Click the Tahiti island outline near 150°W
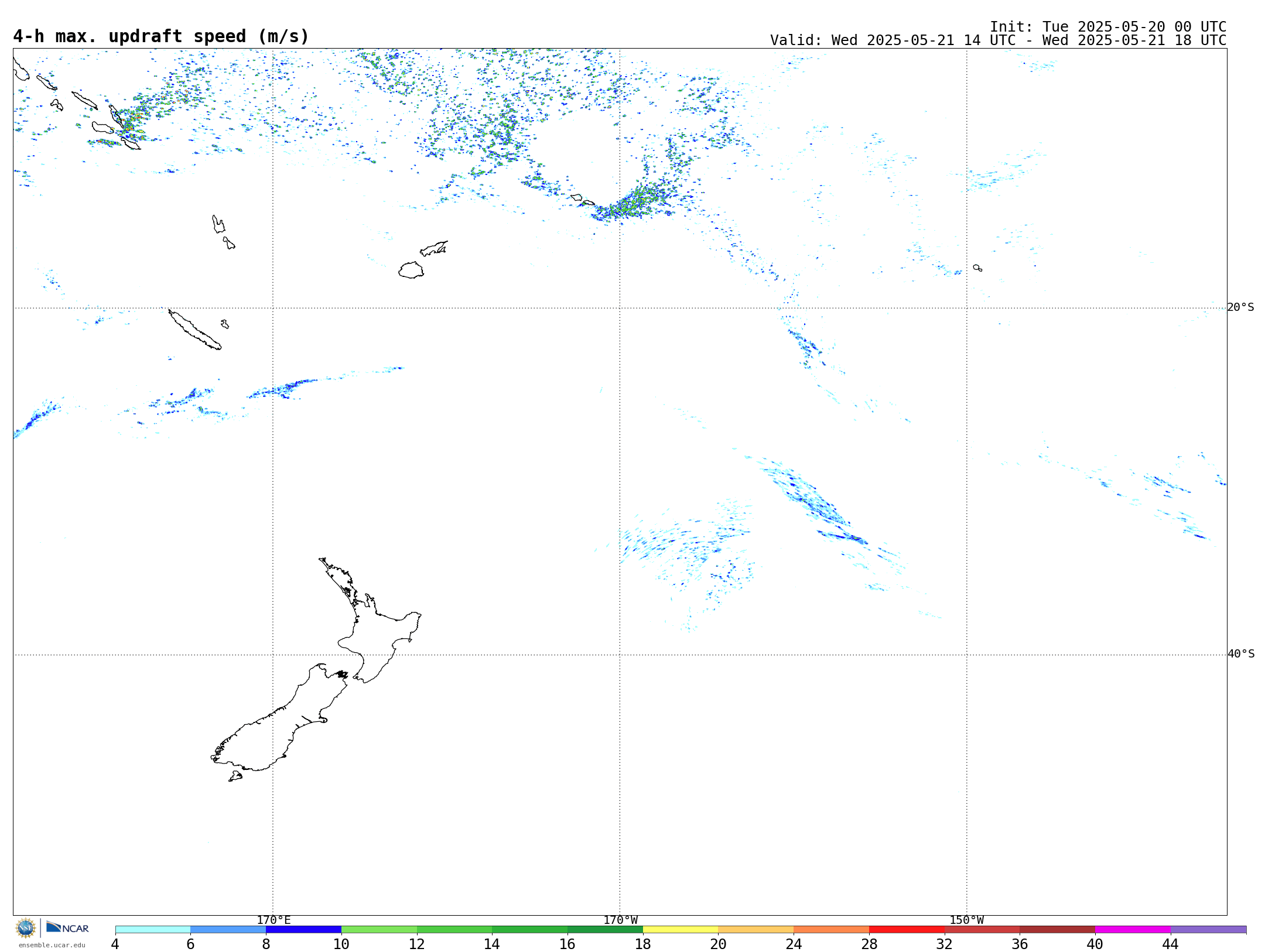This screenshot has height=952, width=1265. point(977,268)
